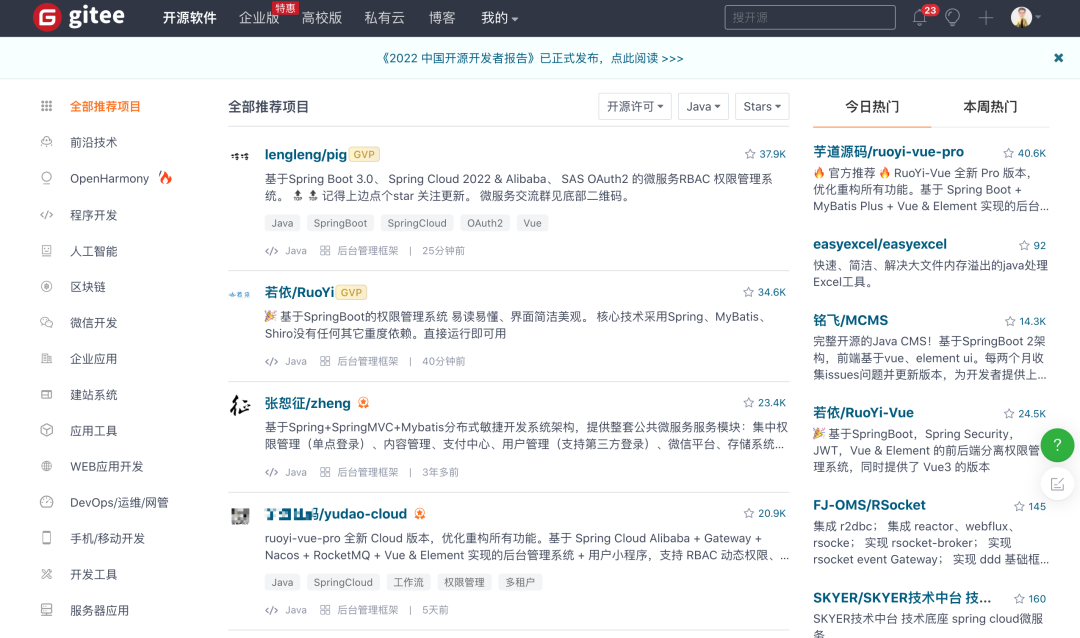Click the green help question button
Image resolution: width=1080 pixels, height=638 pixels.
[1057, 445]
